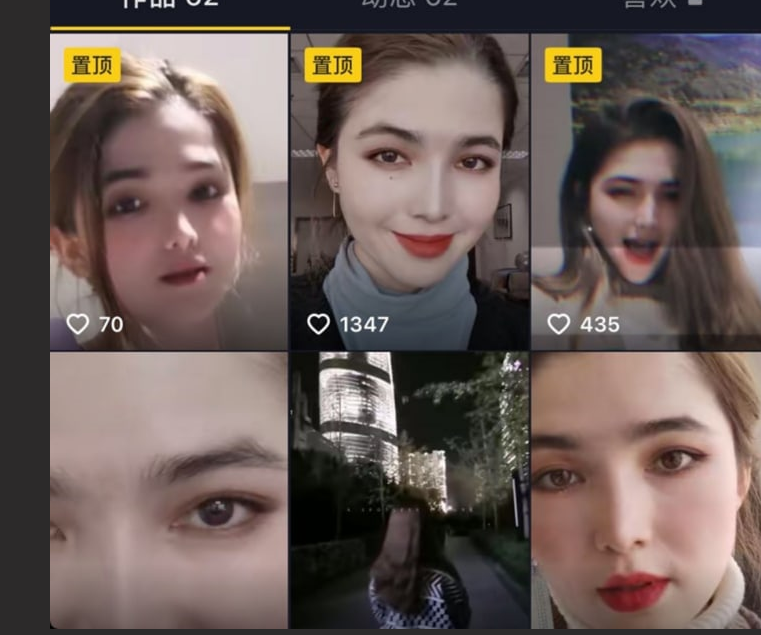761x635 pixels.
Task: Open the 动态 62 tab
Action: [408, 5]
